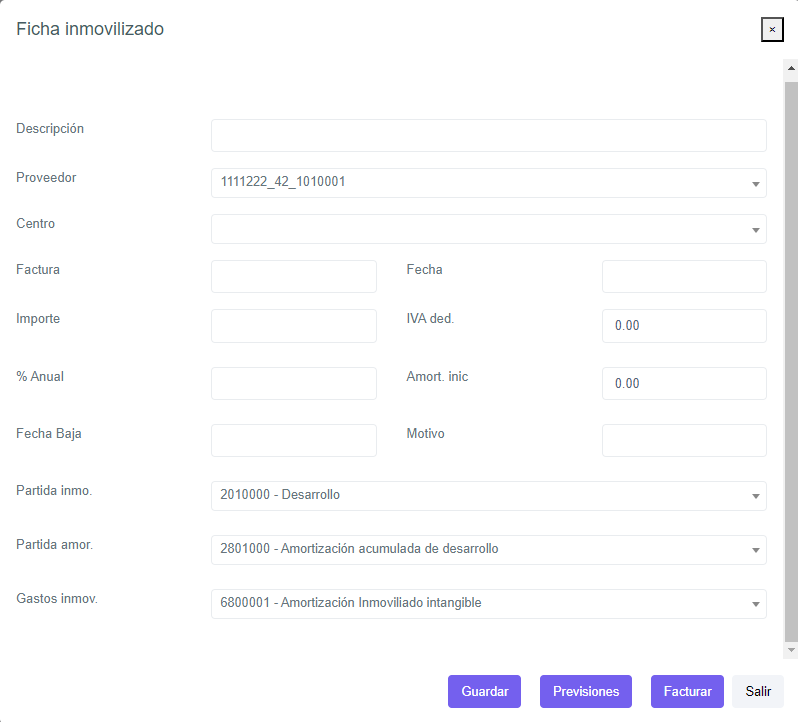798x722 pixels.
Task: Click the Previsiones button
Action: tap(585, 692)
